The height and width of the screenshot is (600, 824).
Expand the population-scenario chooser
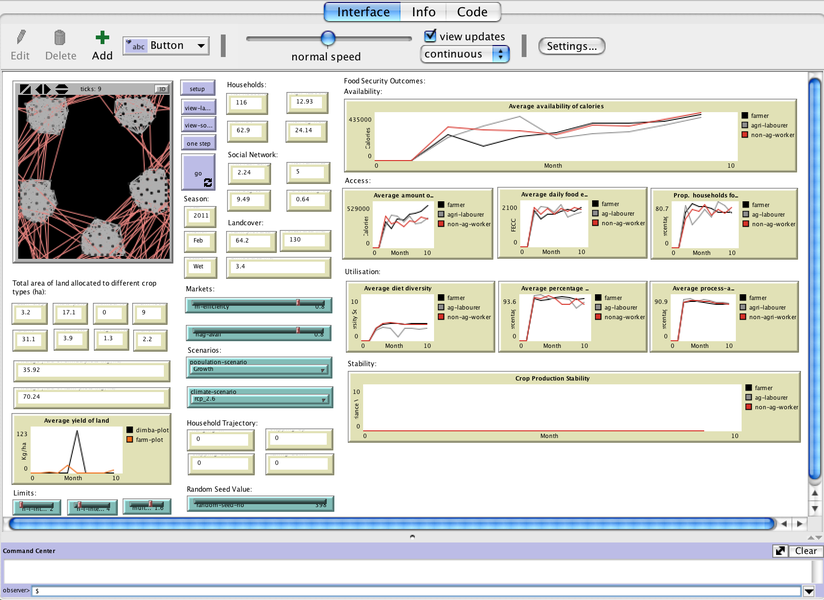[x=259, y=367]
